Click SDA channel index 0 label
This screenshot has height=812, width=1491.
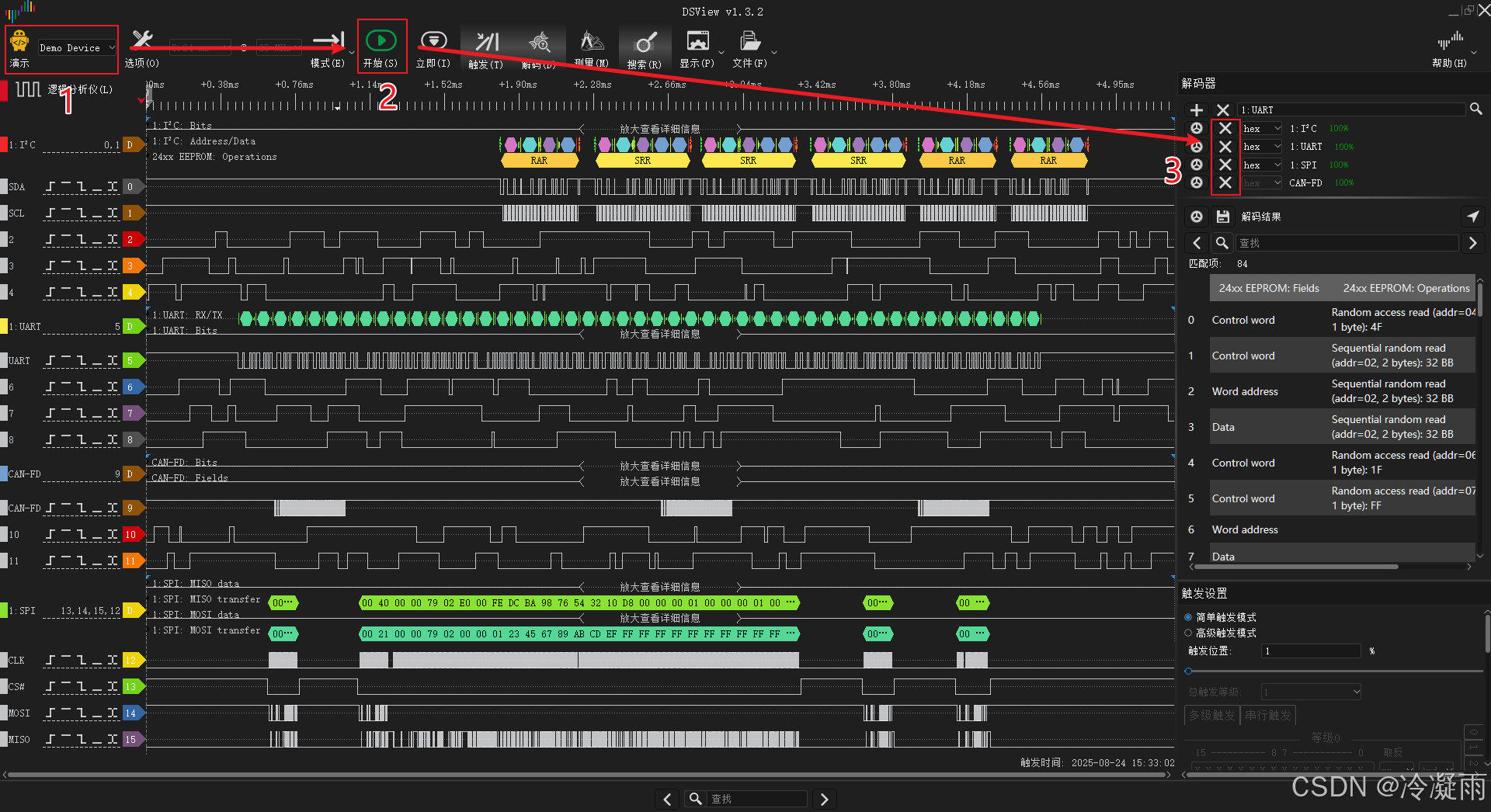point(132,186)
